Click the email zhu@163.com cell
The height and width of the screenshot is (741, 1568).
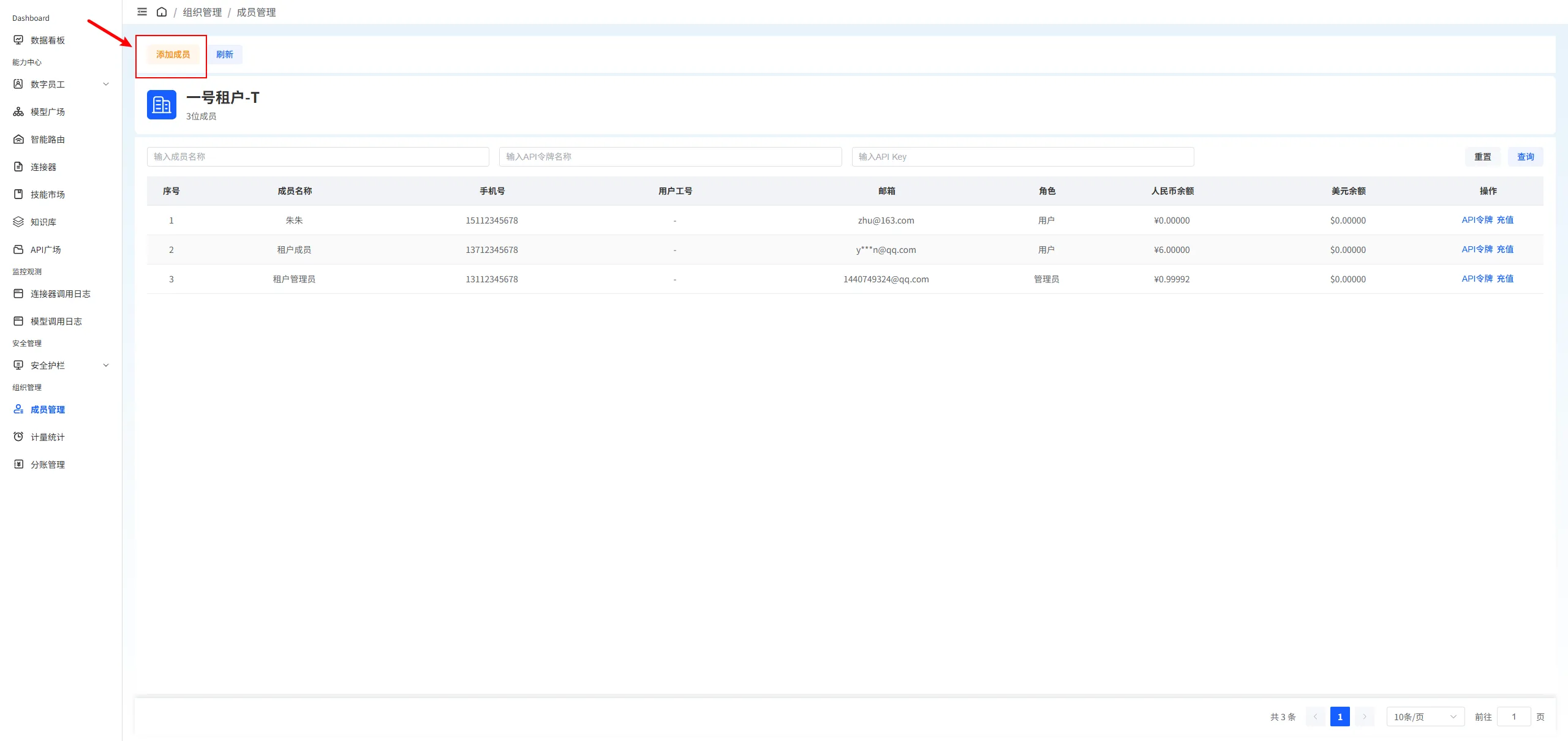pos(886,220)
